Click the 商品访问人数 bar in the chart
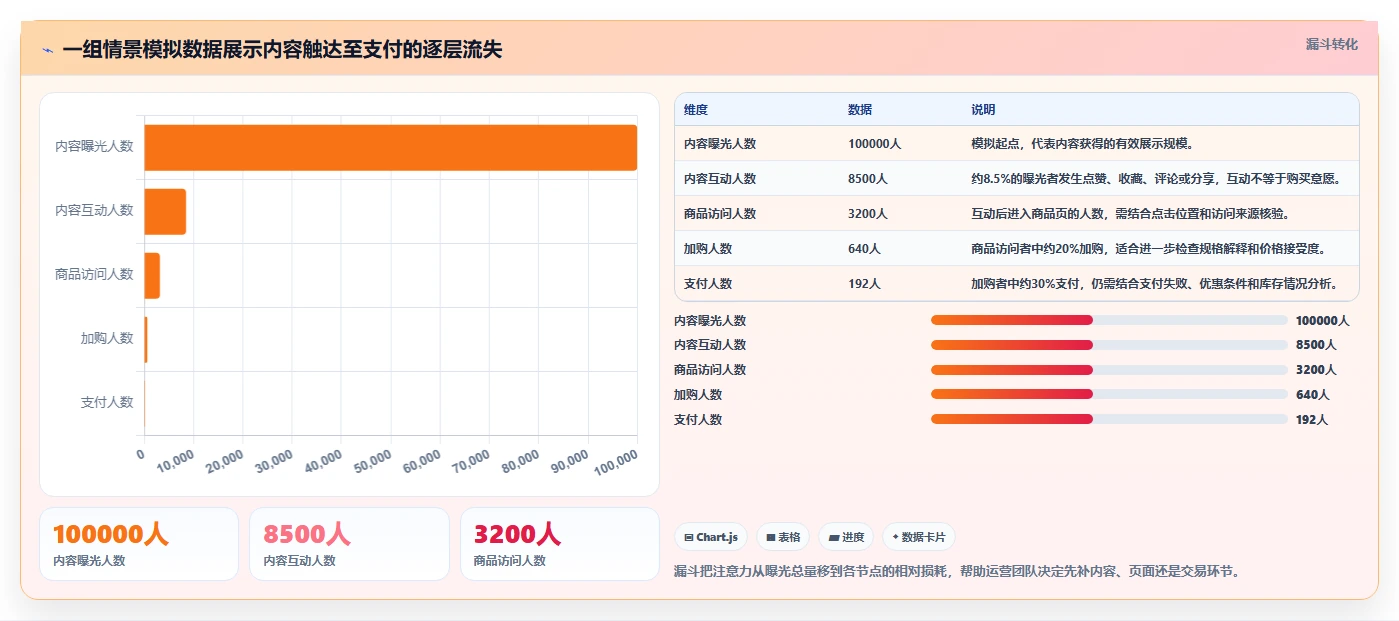This screenshot has width=1399, height=621. (153, 275)
